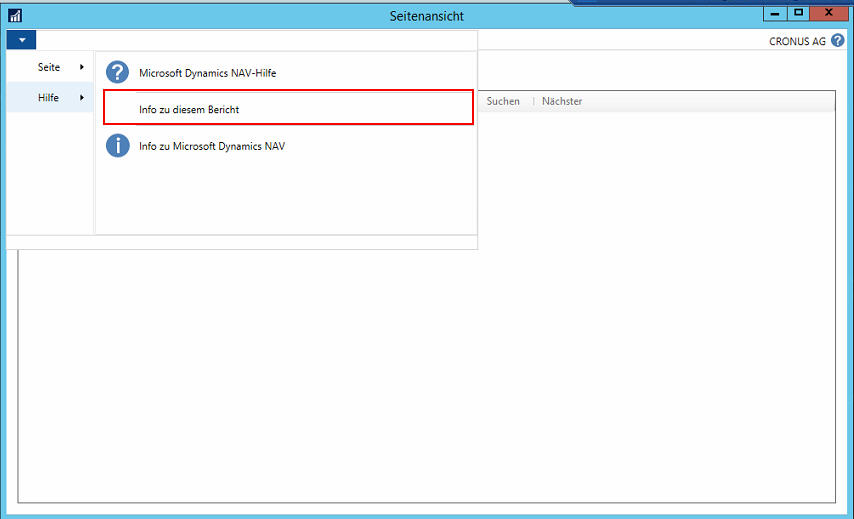Click the blue question mark icon by NAV-Hilfe

click(118, 72)
